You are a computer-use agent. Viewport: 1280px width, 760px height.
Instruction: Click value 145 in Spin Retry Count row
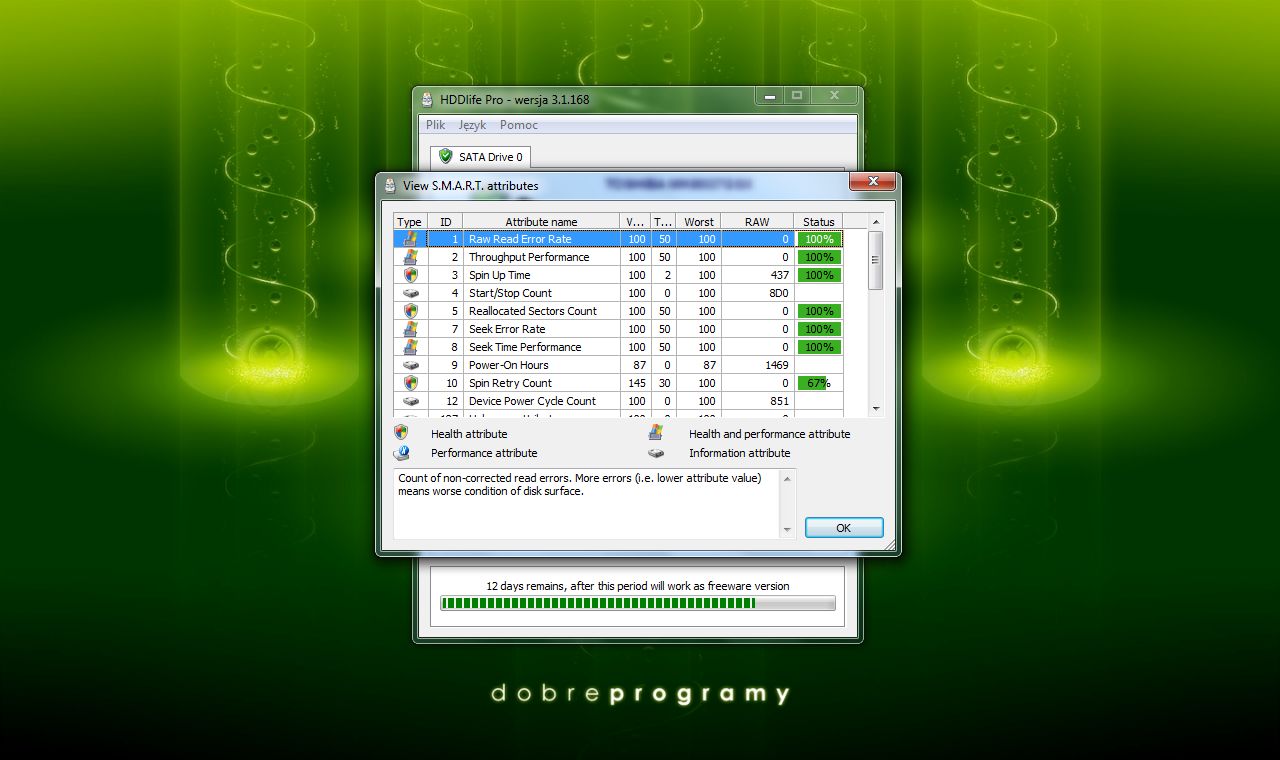point(637,383)
